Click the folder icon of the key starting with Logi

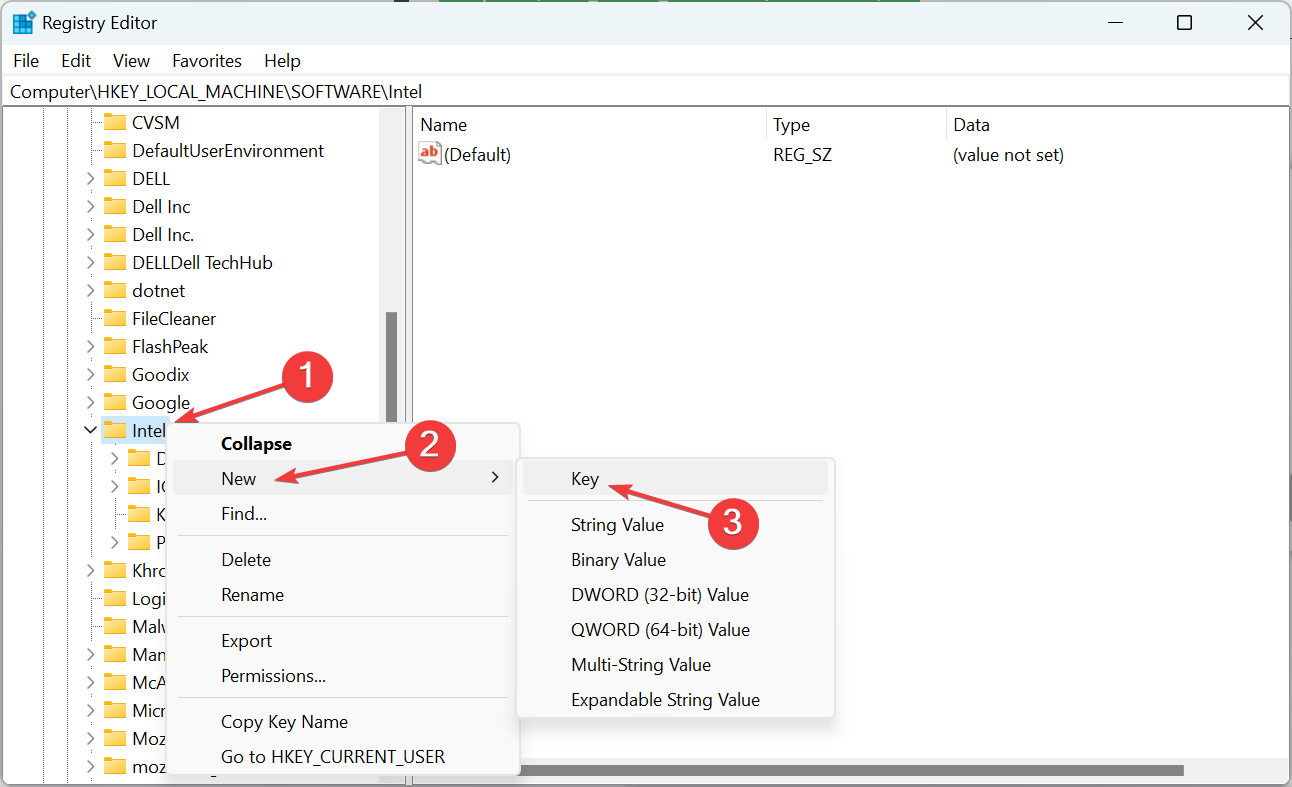[115, 598]
